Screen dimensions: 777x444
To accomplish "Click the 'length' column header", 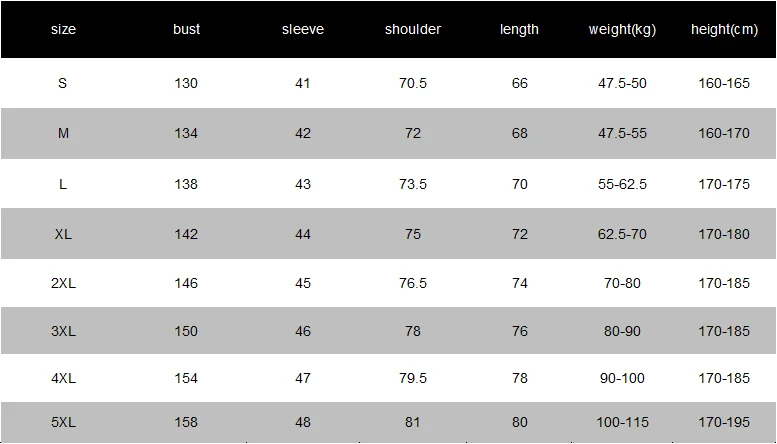I will (x=519, y=30).
